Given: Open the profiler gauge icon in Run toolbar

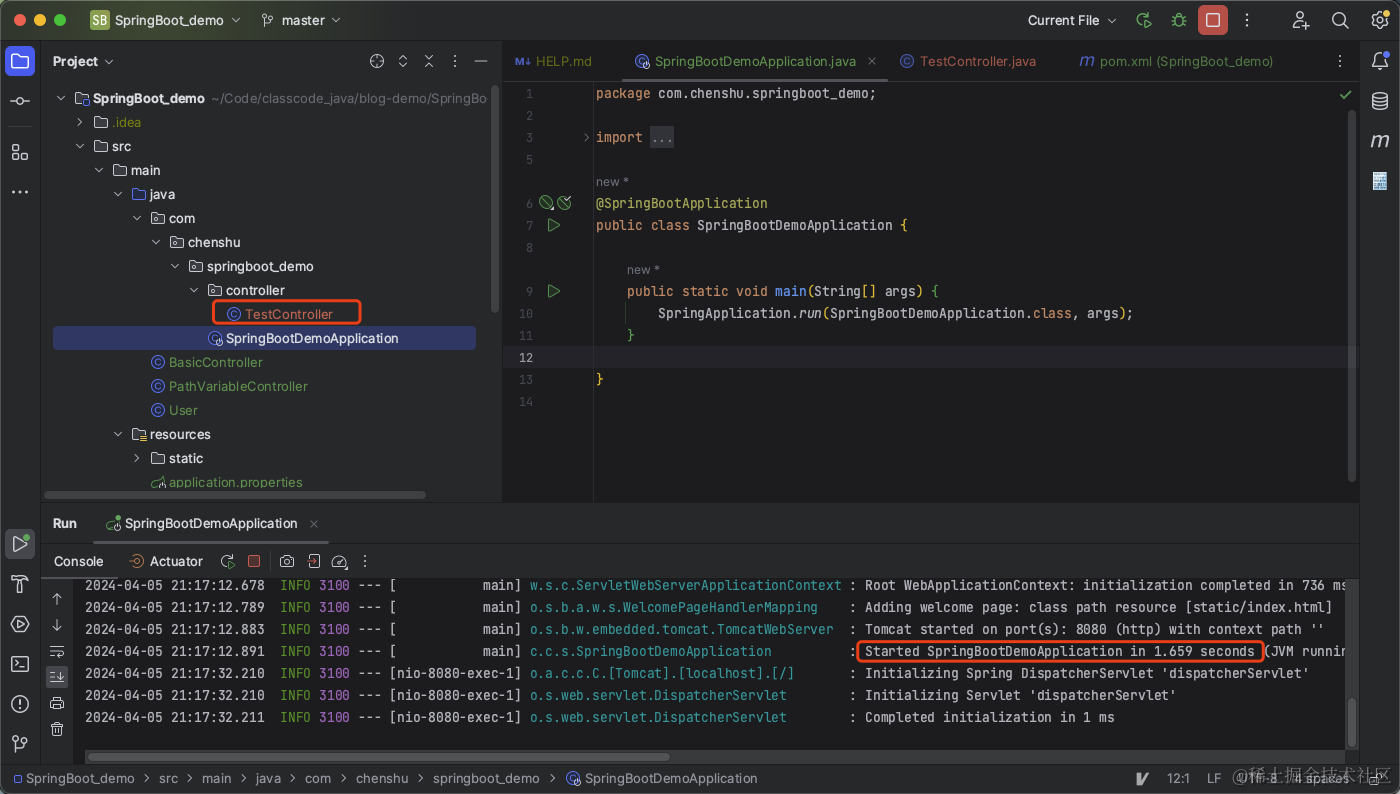Looking at the screenshot, I should pos(339,562).
